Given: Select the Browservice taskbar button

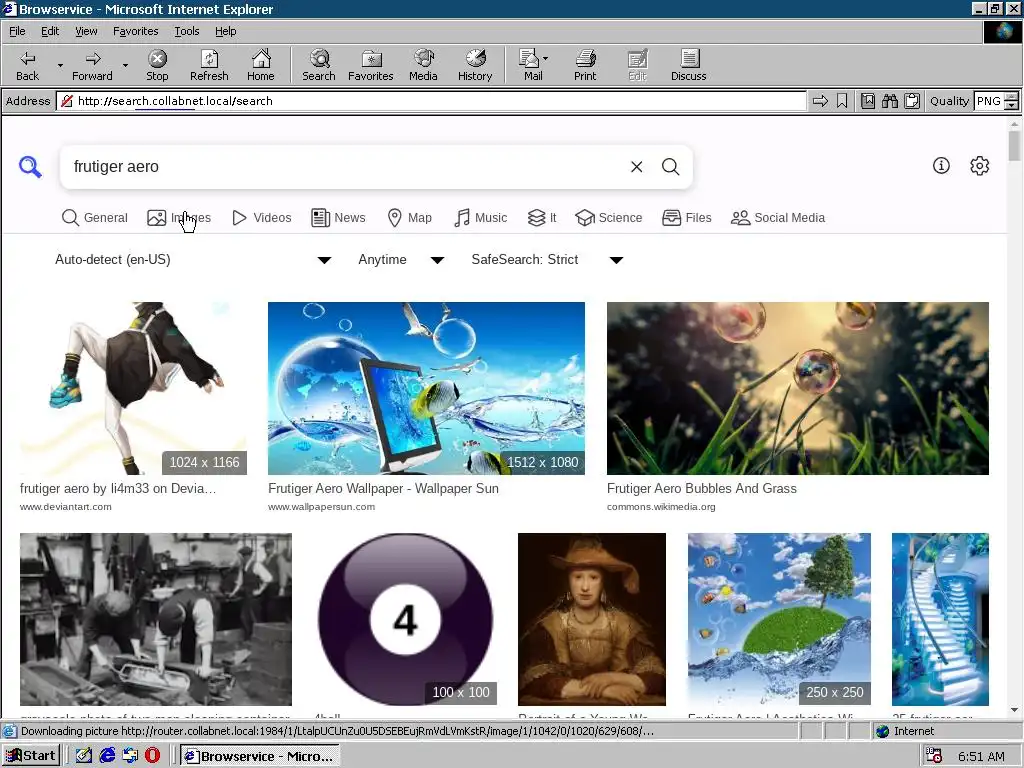Looking at the screenshot, I should pyautogui.click(x=259, y=756).
